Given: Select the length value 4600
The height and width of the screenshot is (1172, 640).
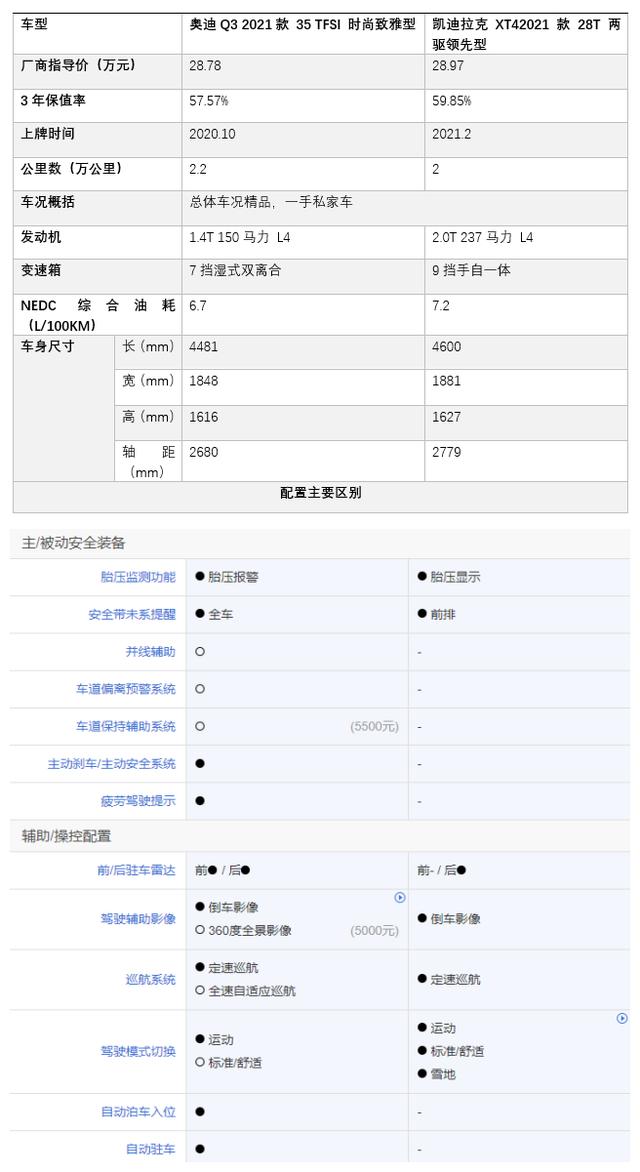Looking at the screenshot, I should [446, 347].
